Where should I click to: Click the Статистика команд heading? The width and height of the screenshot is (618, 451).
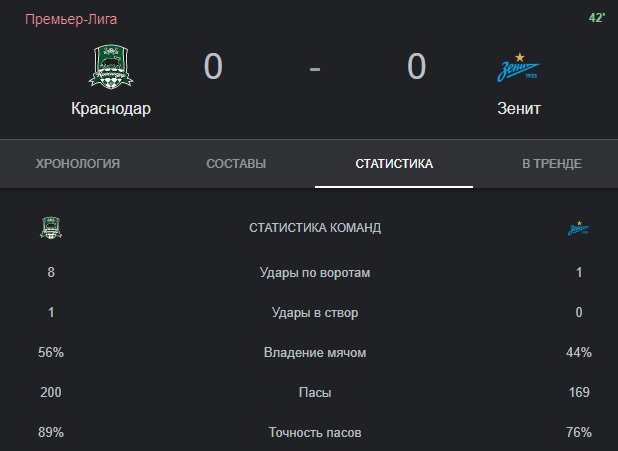315,227
